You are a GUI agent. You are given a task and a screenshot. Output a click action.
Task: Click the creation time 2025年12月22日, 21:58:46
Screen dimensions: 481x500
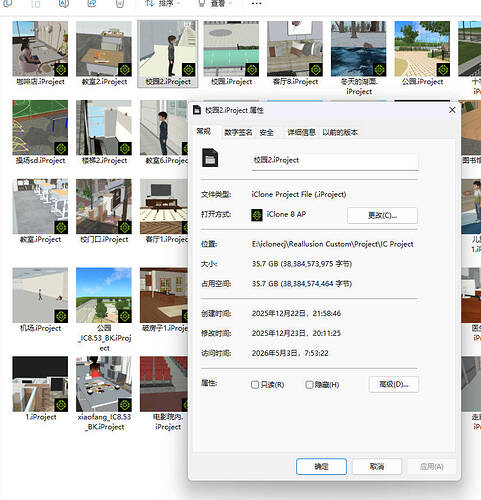tap(296, 313)
